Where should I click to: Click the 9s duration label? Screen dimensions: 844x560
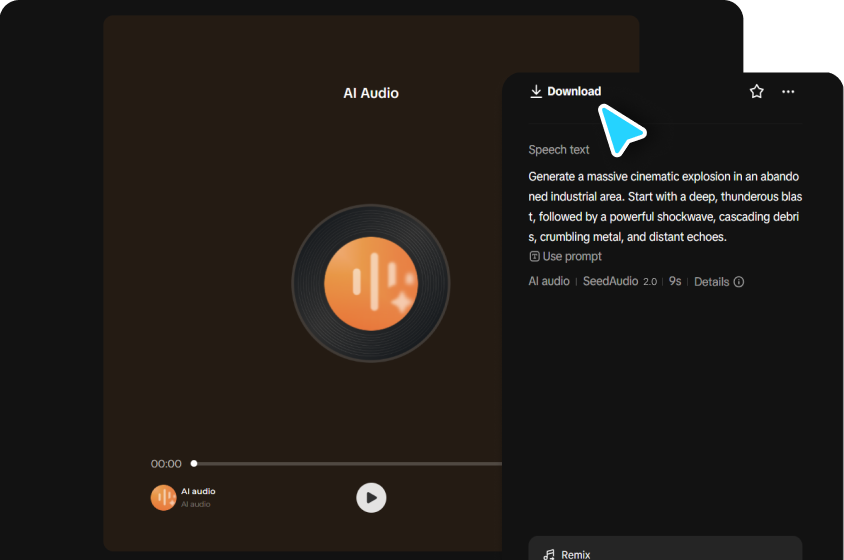(675, 281)
